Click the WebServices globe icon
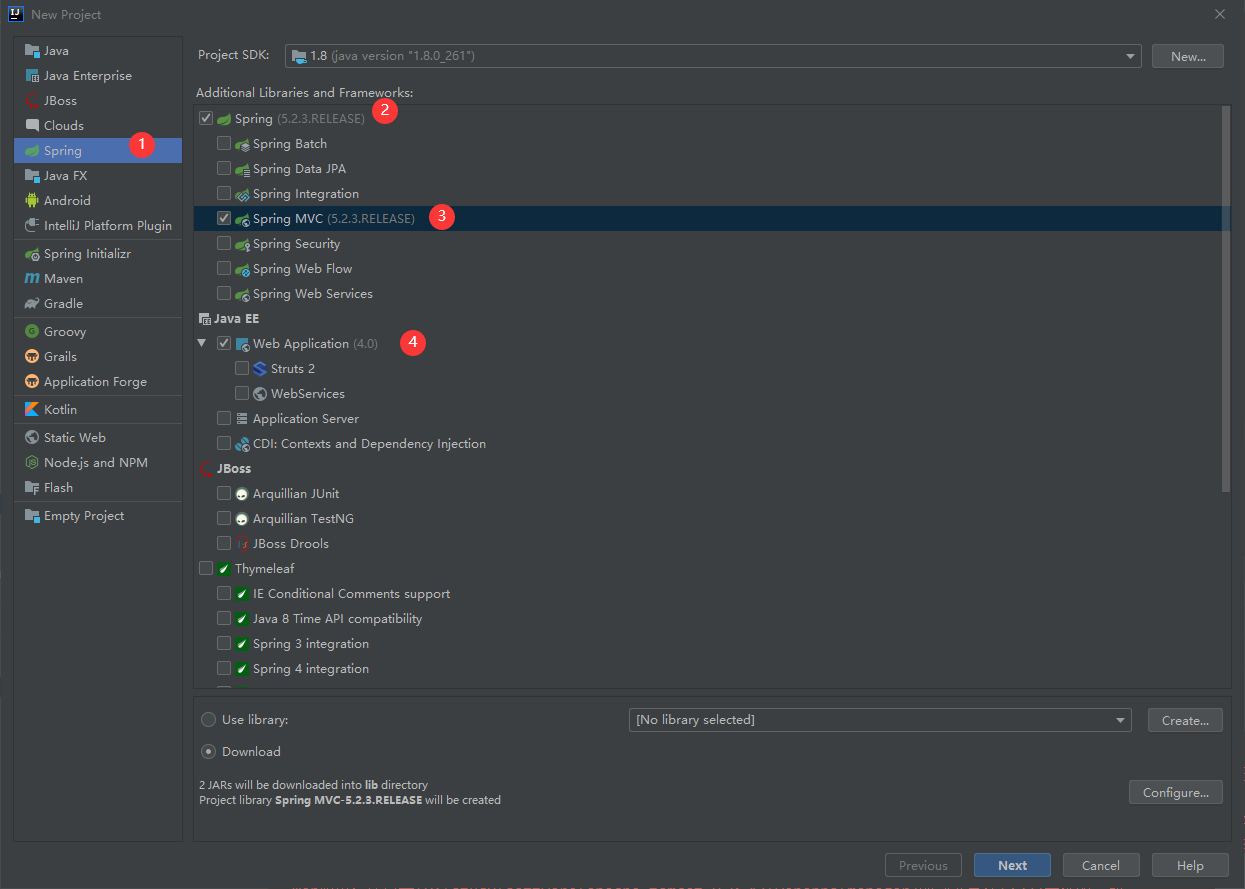The image size is (1245, 889). 260,393
